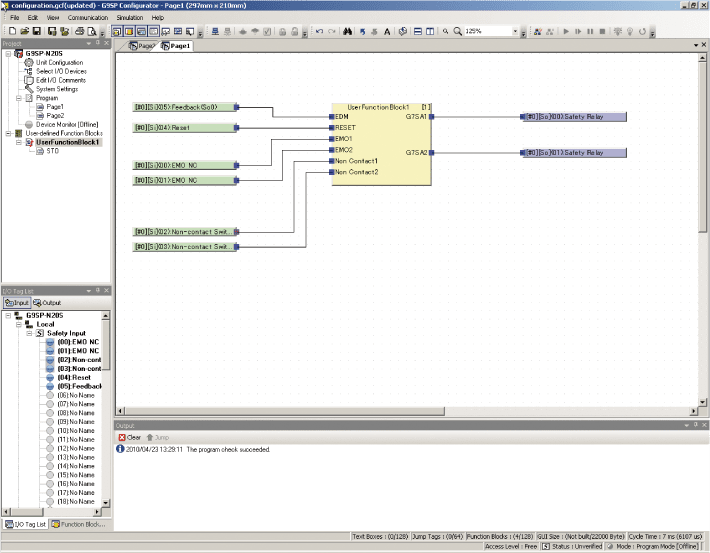Select the Text box 'A' tool
The height and width of the screenshot is (553, 710).
point(387,32)
